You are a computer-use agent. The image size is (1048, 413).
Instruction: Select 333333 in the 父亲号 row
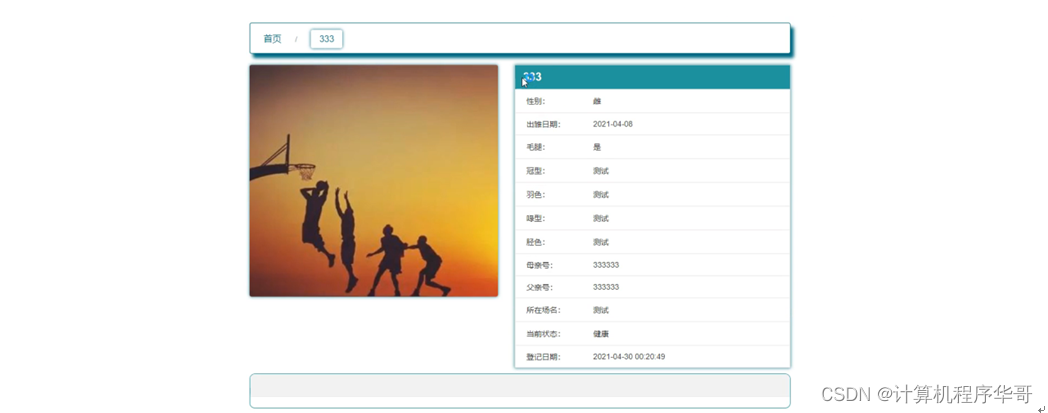pyautogui.click(x=606, y=287)
